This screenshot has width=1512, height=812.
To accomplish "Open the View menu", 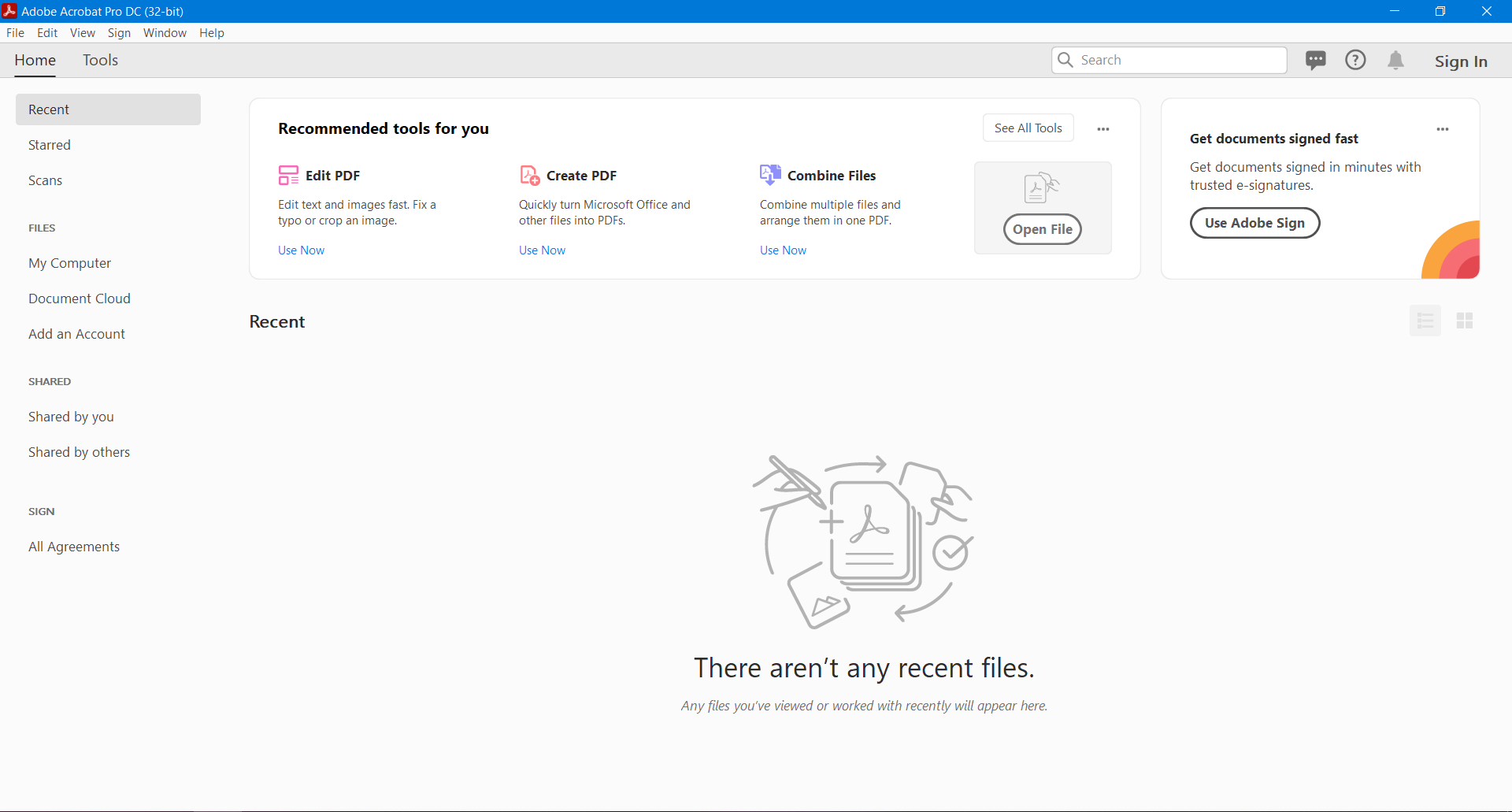I will [83, 33].
